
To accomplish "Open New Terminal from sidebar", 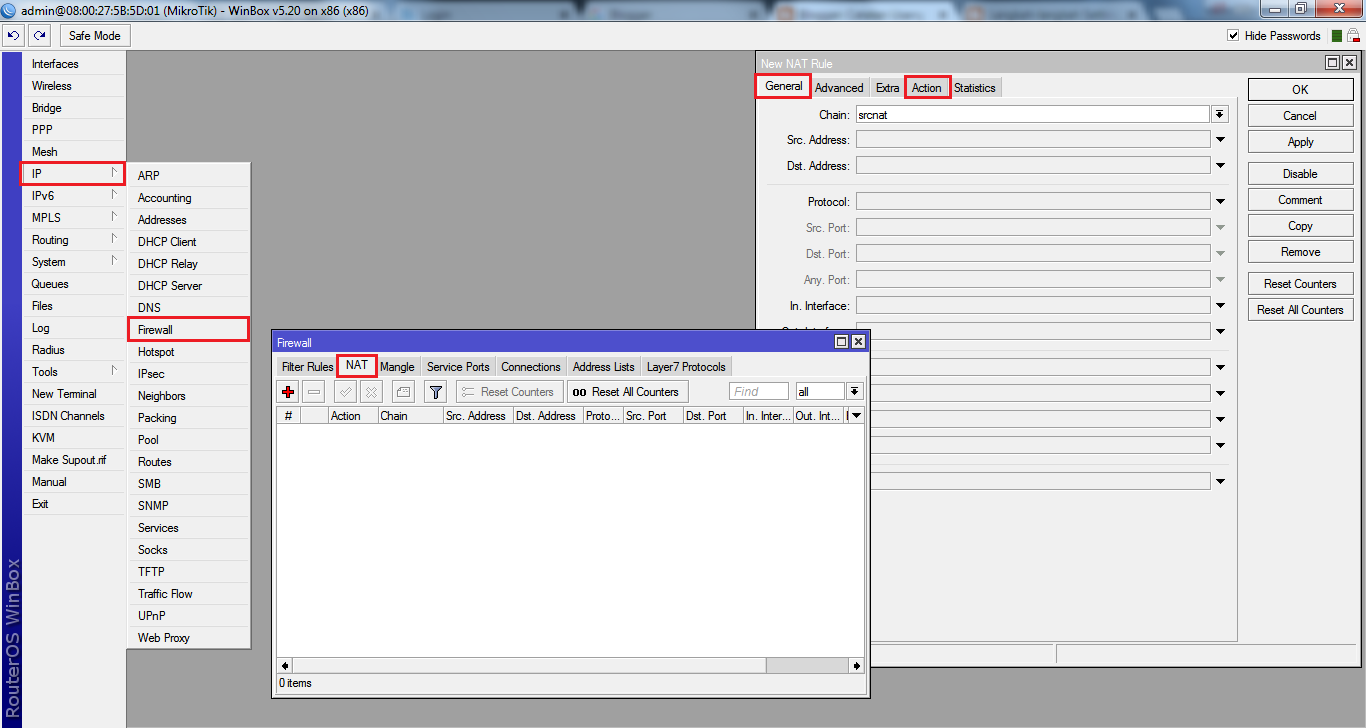I will coord(74,393).
